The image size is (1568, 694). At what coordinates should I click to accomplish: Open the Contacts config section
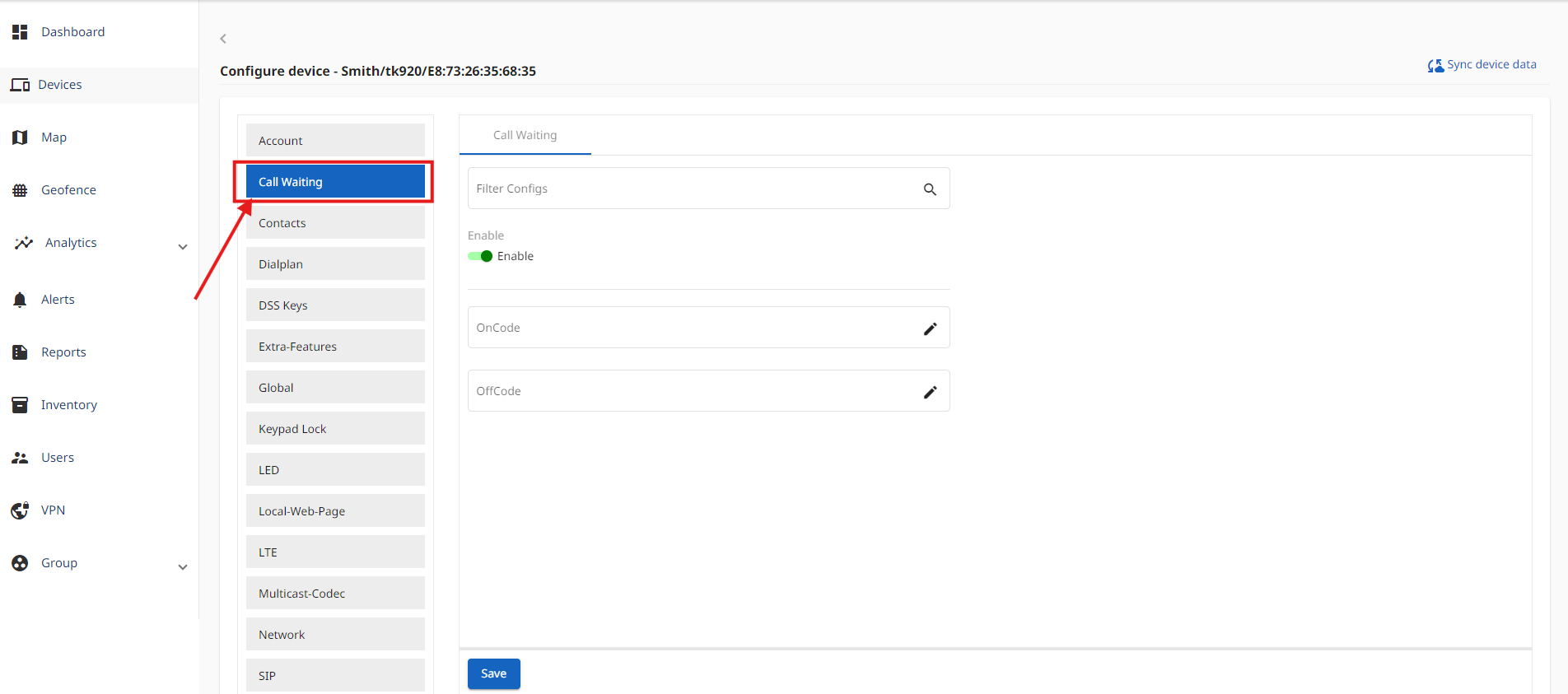click(x=335, y=222)
